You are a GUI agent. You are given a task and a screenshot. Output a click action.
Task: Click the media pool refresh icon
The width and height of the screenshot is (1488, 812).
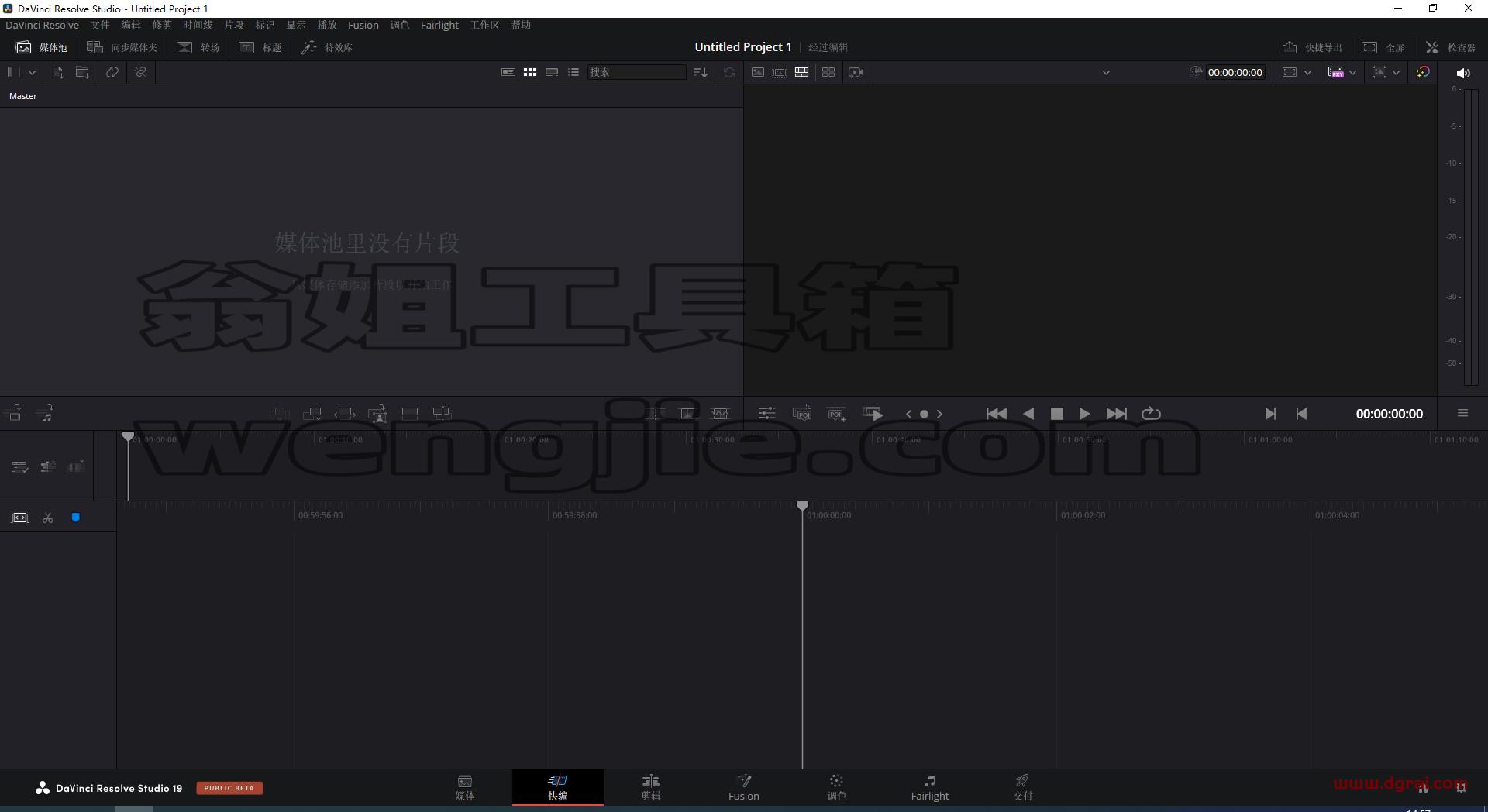point(729,72)
